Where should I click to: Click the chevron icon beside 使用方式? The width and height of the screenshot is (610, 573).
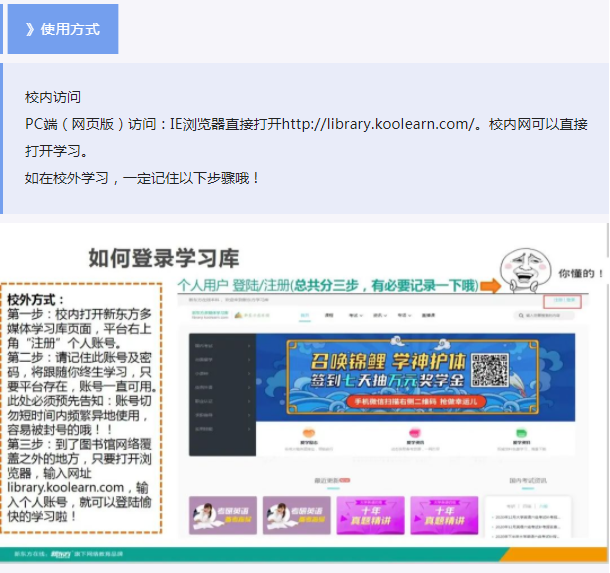(x=29, y=29)
